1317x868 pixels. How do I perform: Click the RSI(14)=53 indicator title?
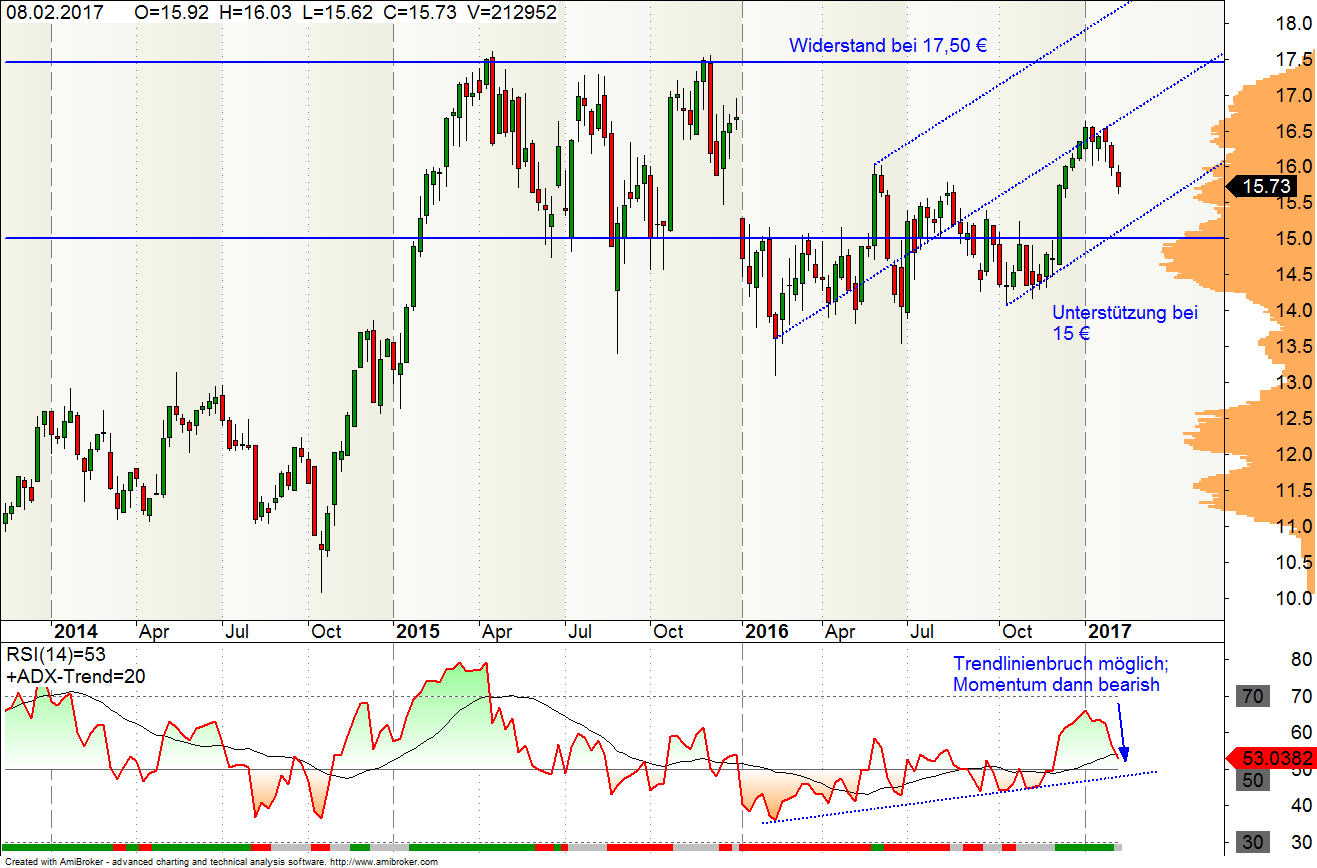tap(55, 655)
